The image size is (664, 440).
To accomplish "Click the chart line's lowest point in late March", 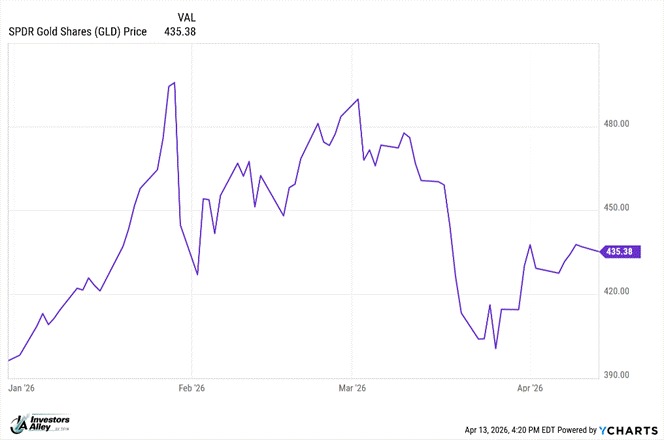I will tap(496, 348).
